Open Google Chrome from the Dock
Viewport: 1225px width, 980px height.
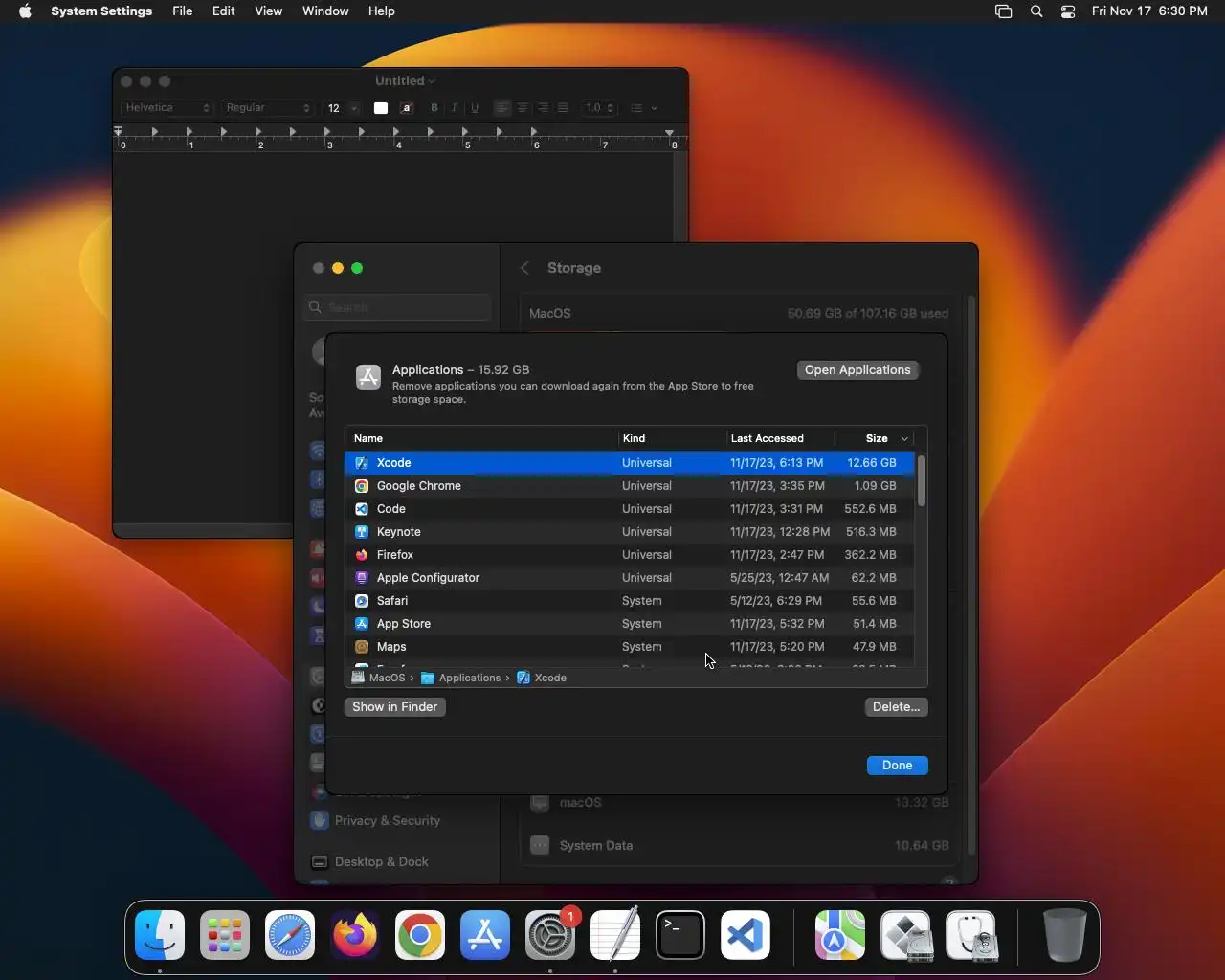420,934
